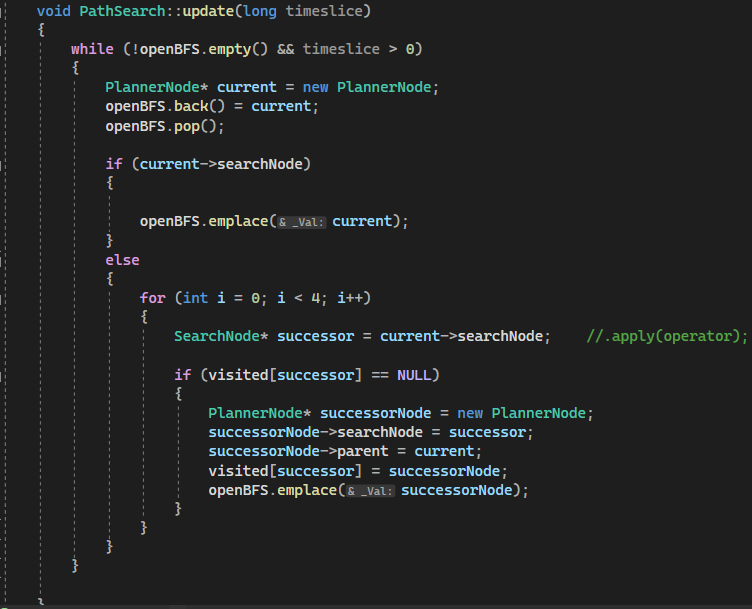752x609 pixels.
Task: Click the 'while' keyword
Action: click(92, 49)
